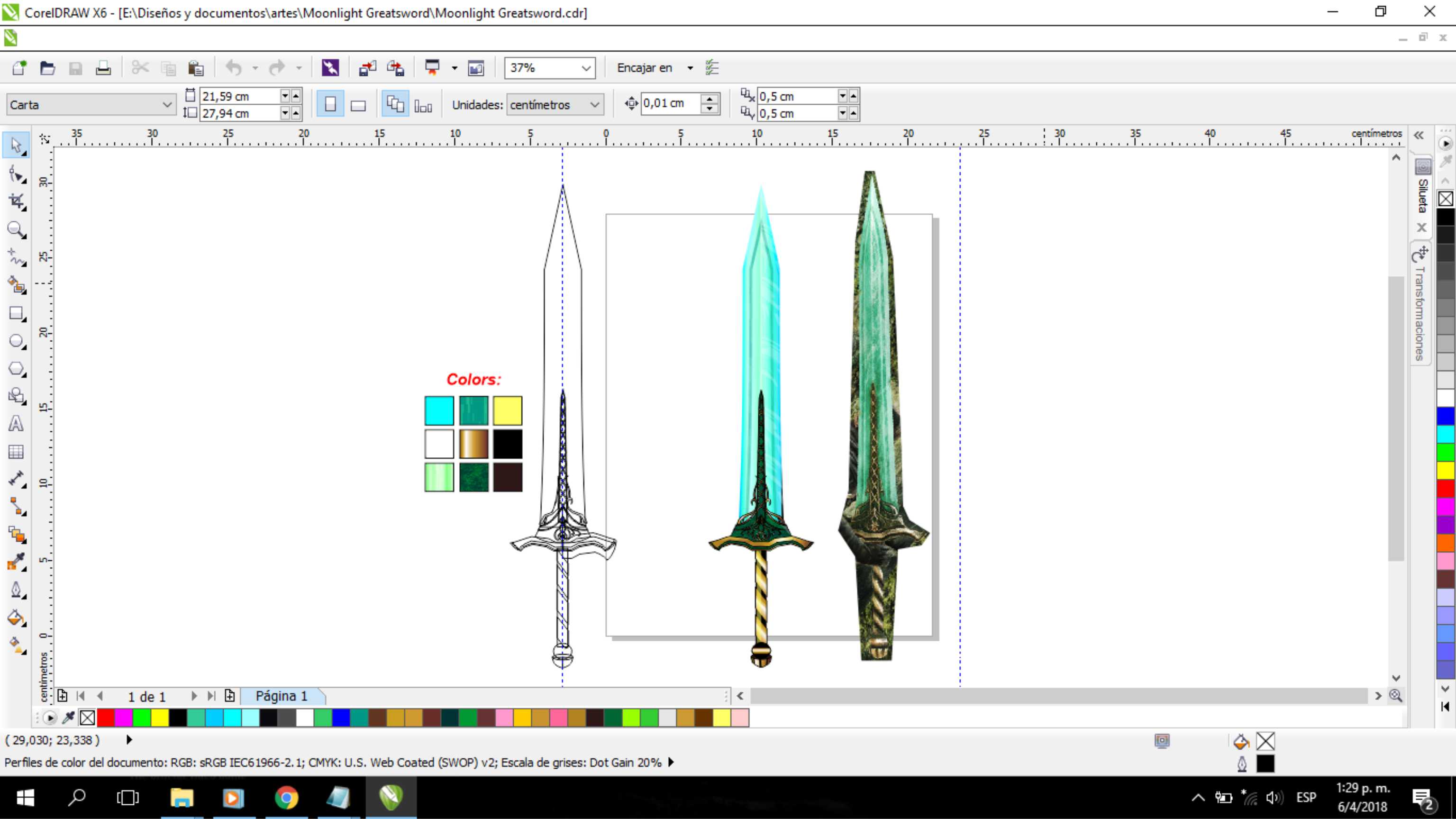1456x819 pixels.
Task: Select the Smart Fill tool
Action: (17, 285)
